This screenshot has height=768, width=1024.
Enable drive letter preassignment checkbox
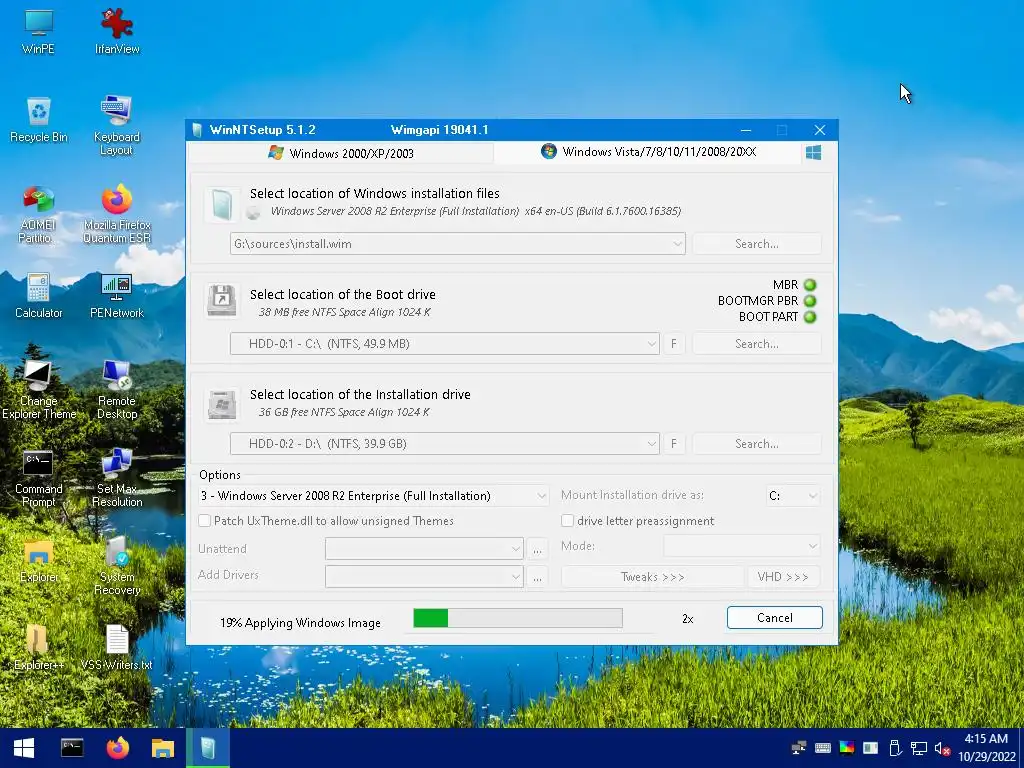(568, 520)
